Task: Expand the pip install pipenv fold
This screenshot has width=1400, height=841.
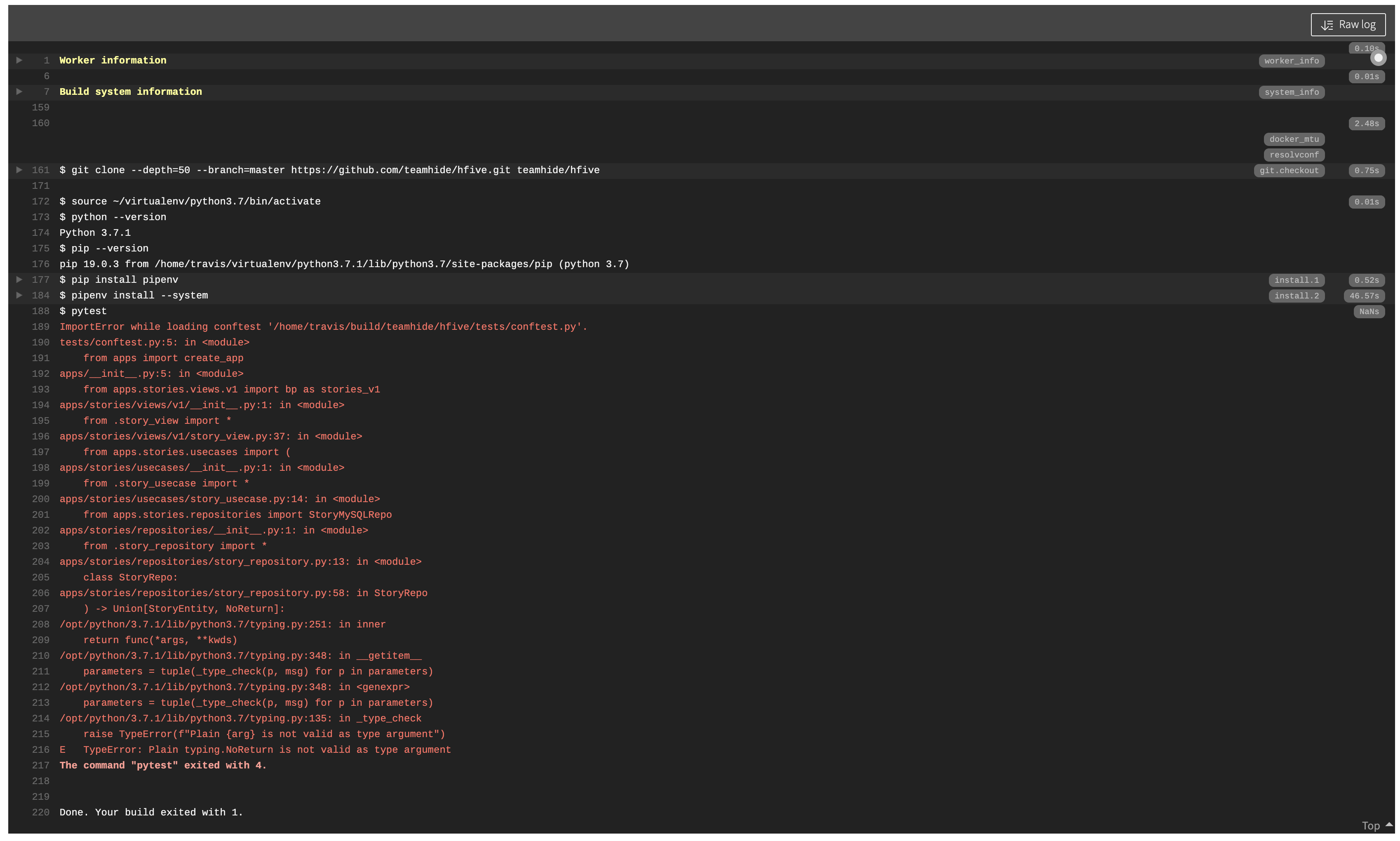Action: [x=19, y=280]
